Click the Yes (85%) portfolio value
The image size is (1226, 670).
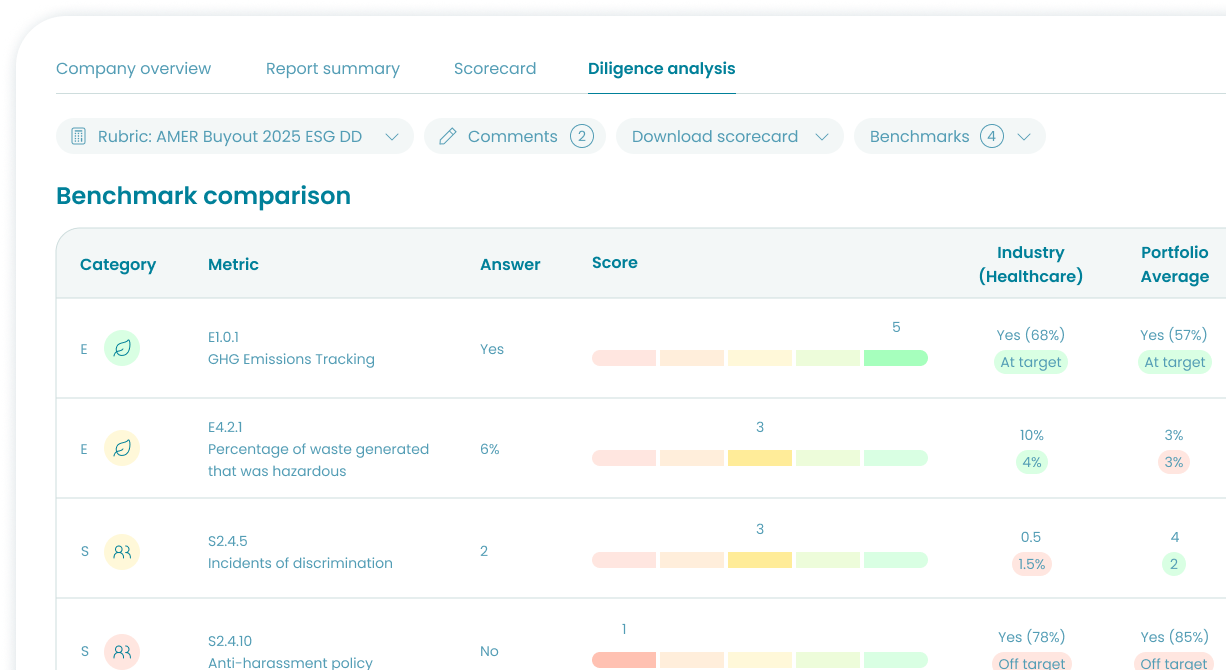[x=1174, y=637]
